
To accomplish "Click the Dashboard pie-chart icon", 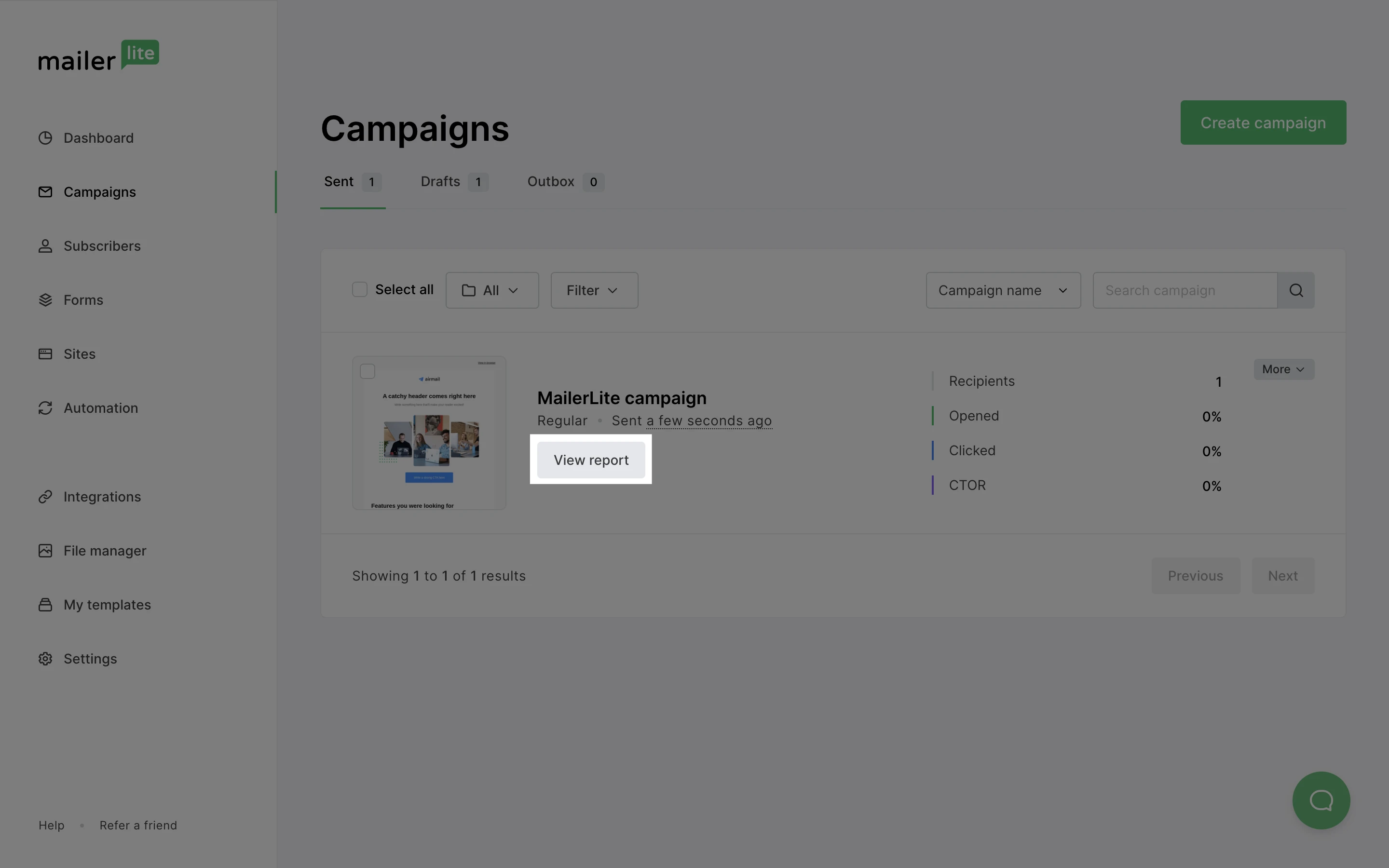I will tap(45, 138).
